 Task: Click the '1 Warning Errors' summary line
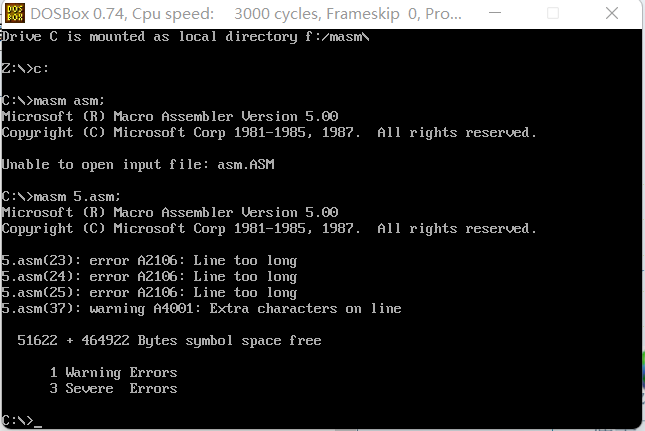click(113, 373)
